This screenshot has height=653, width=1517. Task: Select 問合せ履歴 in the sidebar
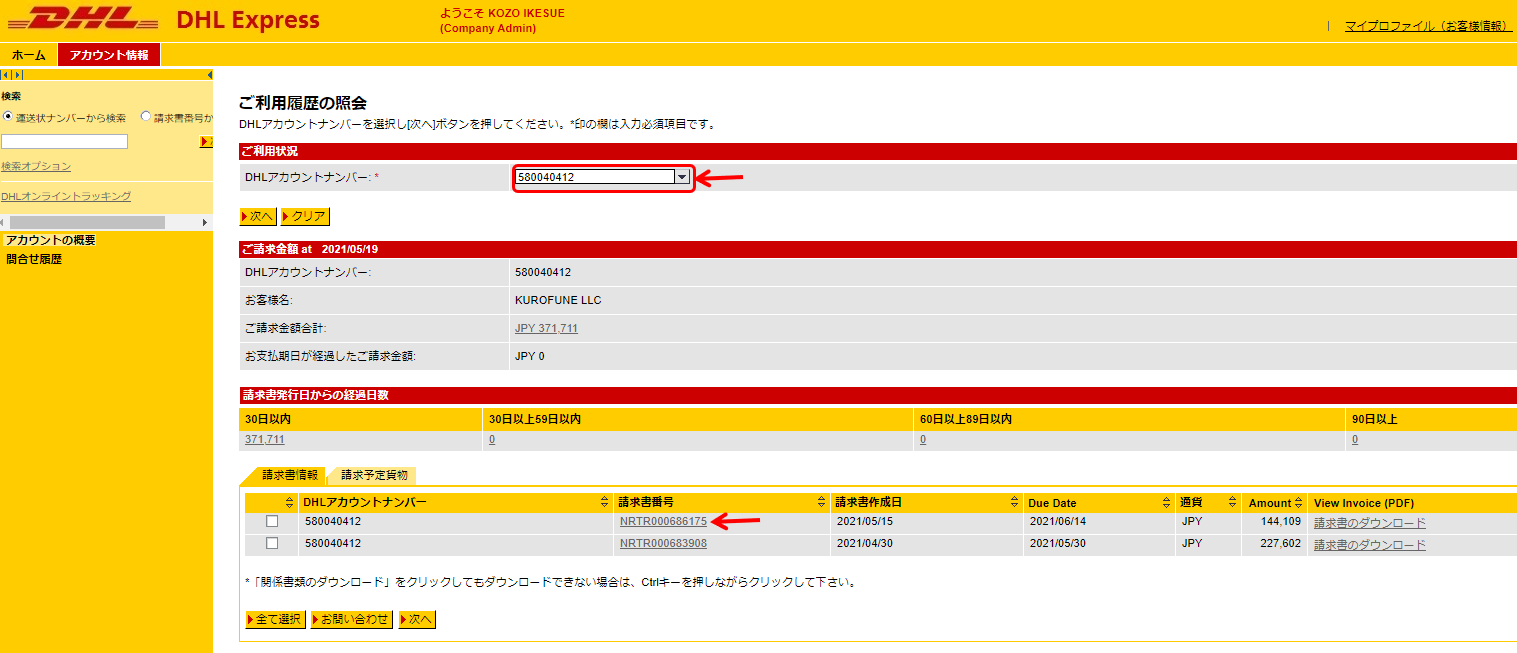coord(34,259)
